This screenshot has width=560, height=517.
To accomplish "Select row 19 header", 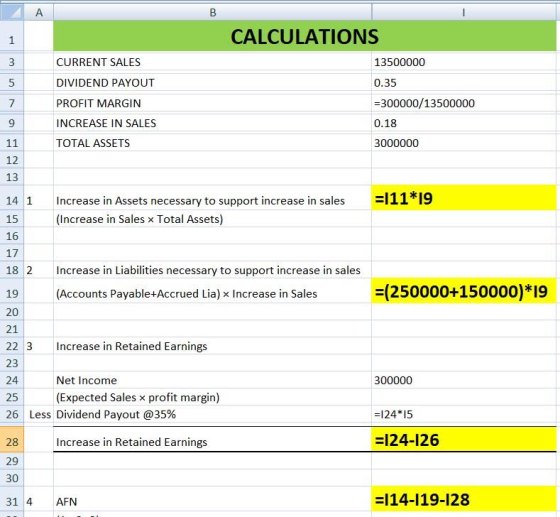I will point(12,291).
